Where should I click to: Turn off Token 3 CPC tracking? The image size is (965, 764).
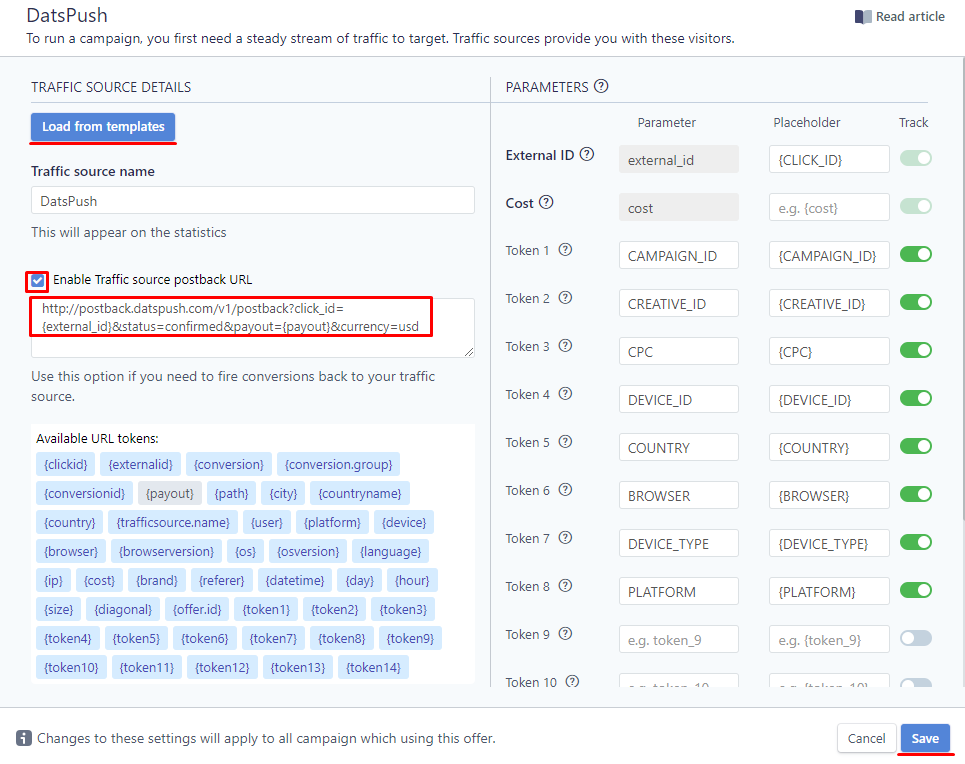(x=915, y=350)
